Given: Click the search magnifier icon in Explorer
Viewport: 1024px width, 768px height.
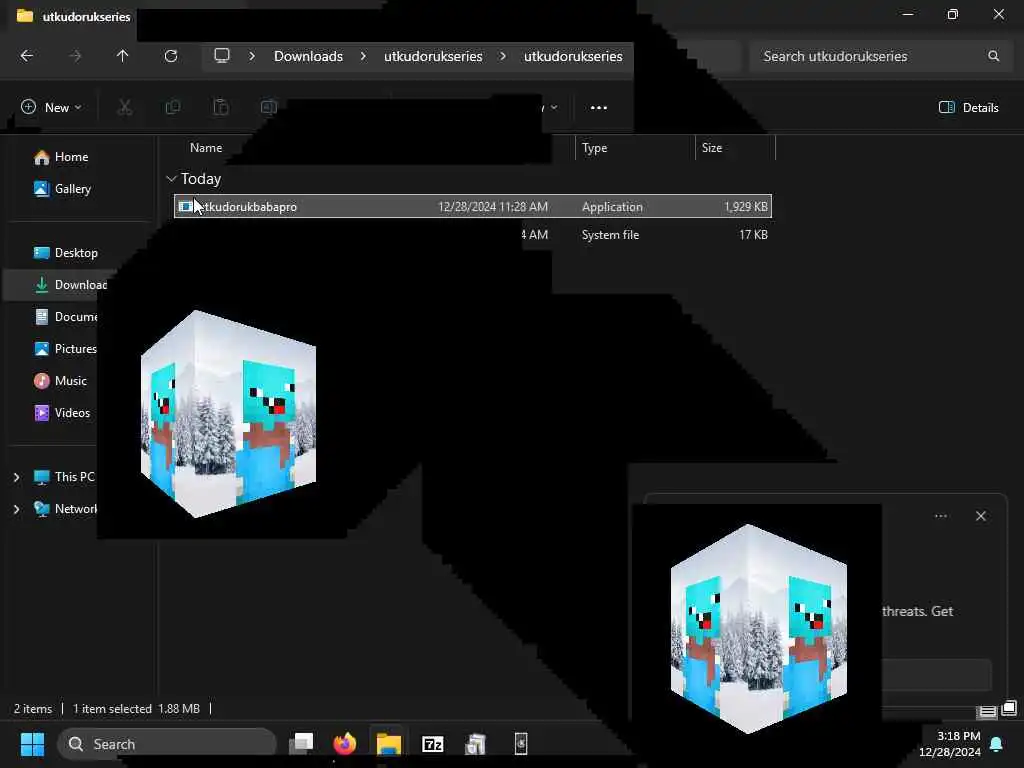Looking at the screenshot, I should [993, 56].
